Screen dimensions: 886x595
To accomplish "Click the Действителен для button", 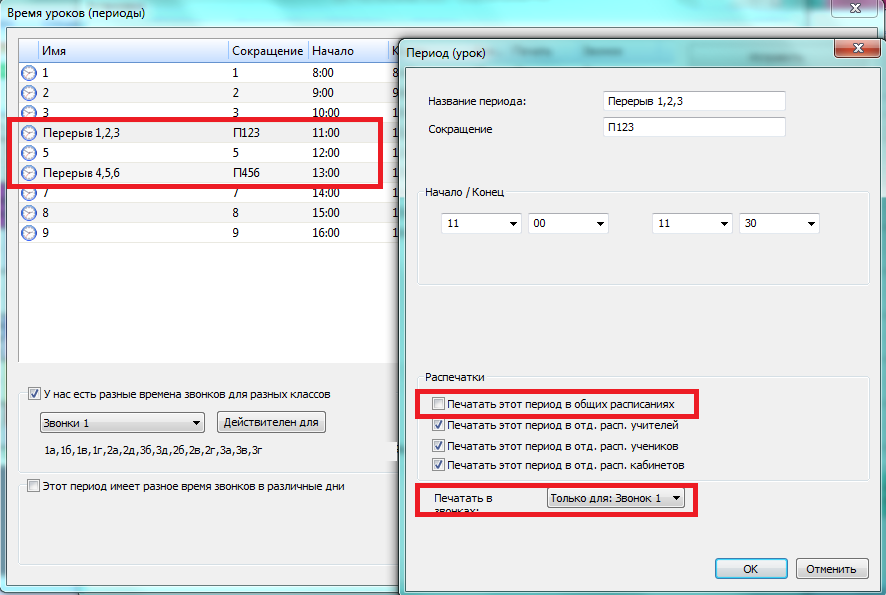I will 272,422.
